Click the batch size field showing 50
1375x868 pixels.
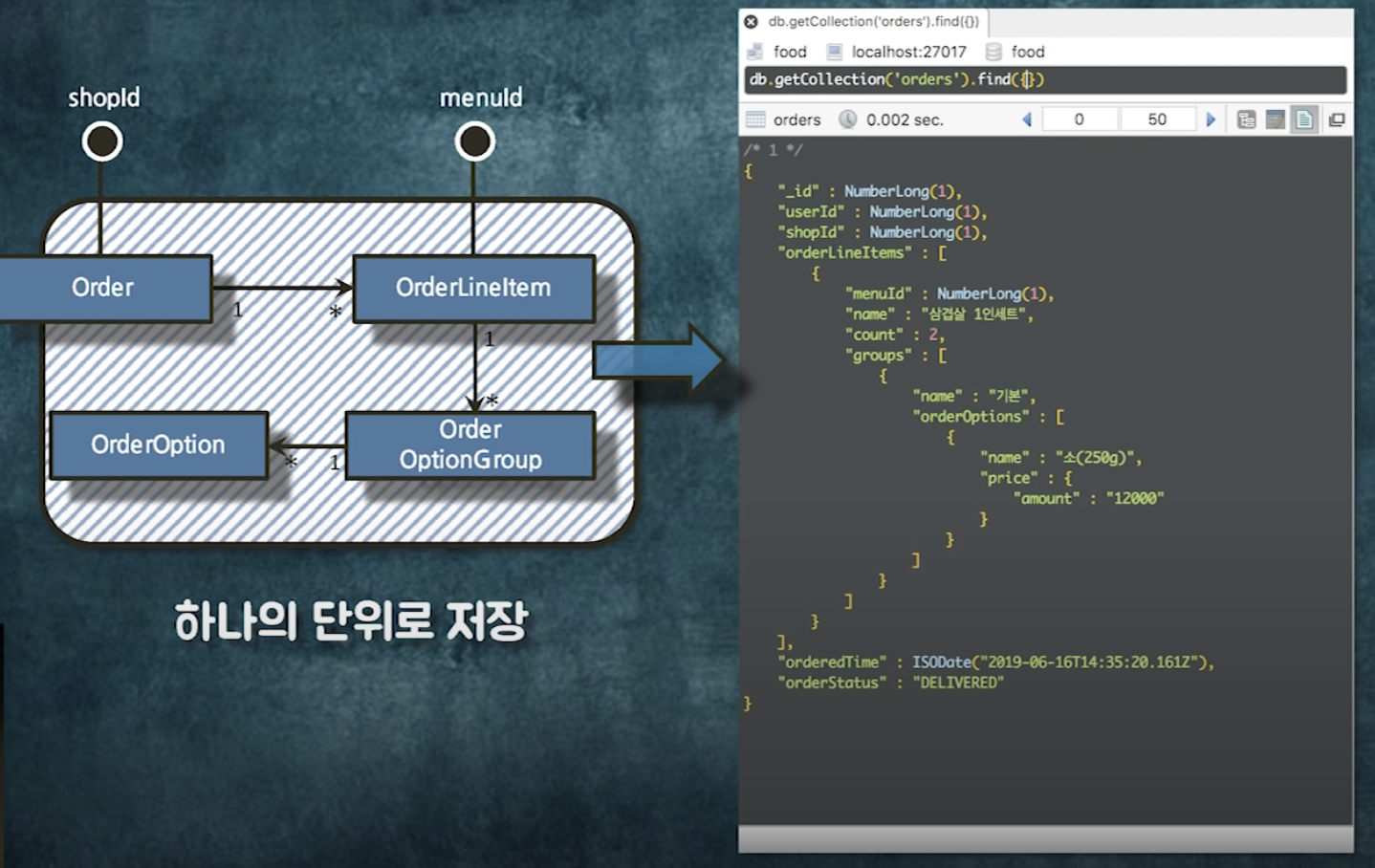(x=1157, y=119)
